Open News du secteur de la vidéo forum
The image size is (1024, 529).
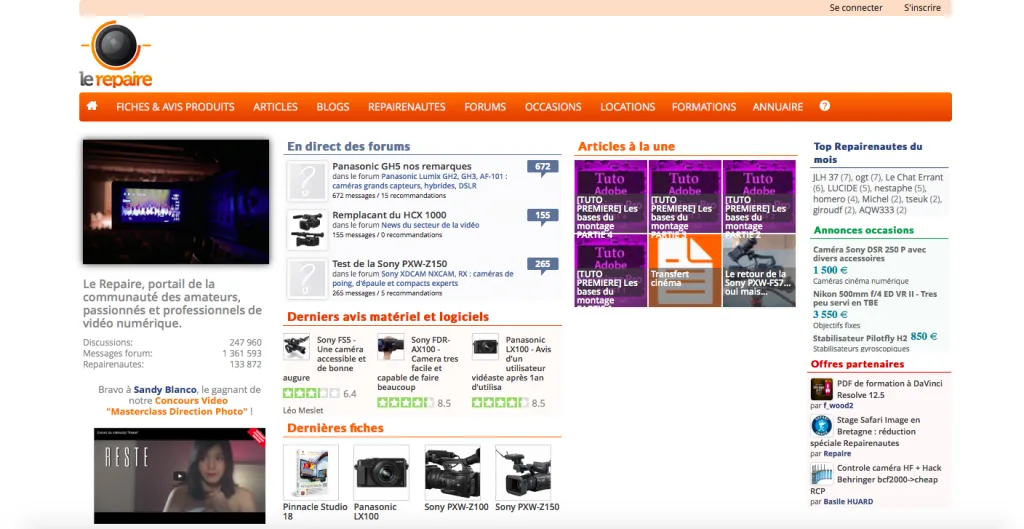430,225
